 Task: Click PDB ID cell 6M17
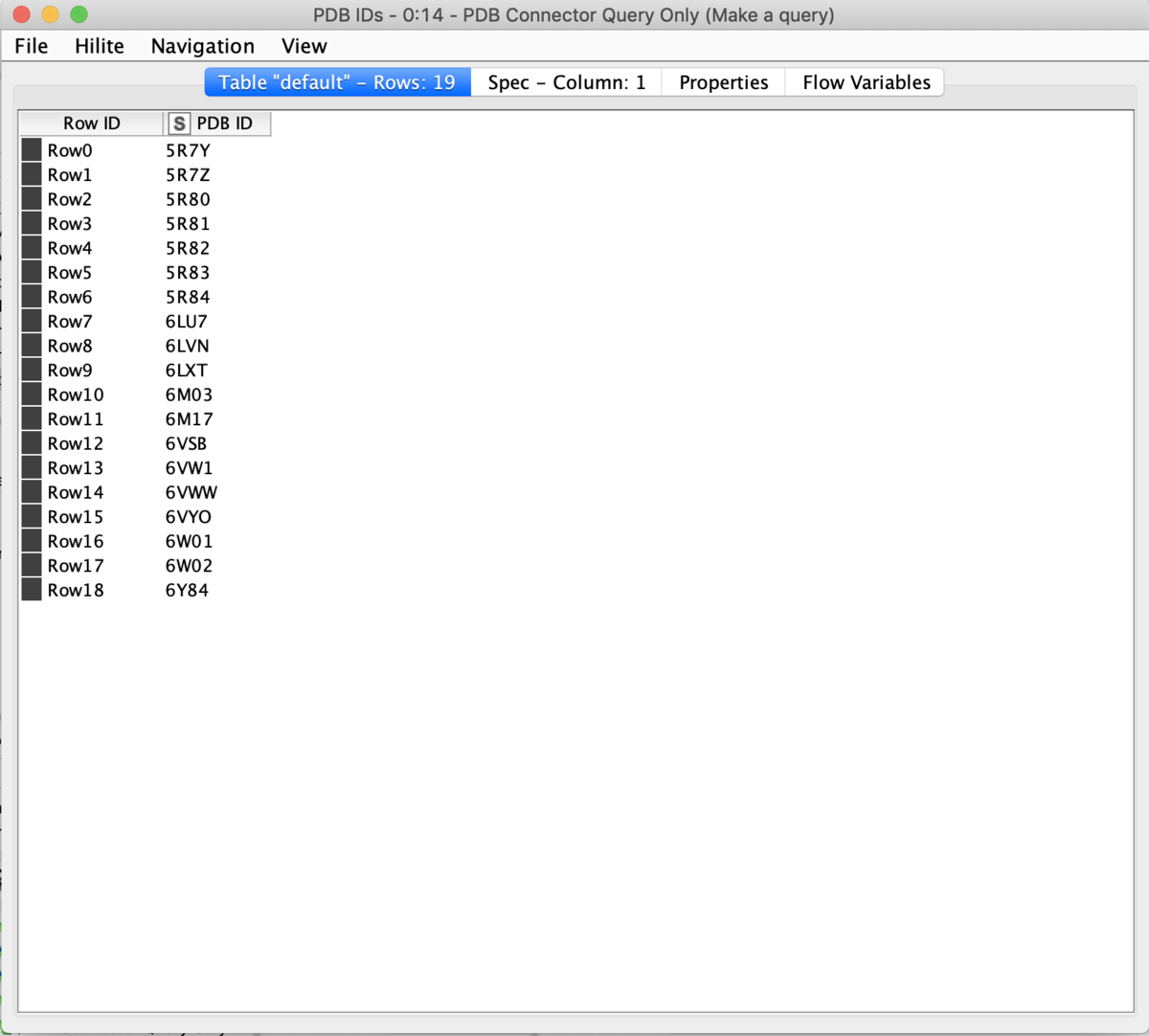(189, 419)
